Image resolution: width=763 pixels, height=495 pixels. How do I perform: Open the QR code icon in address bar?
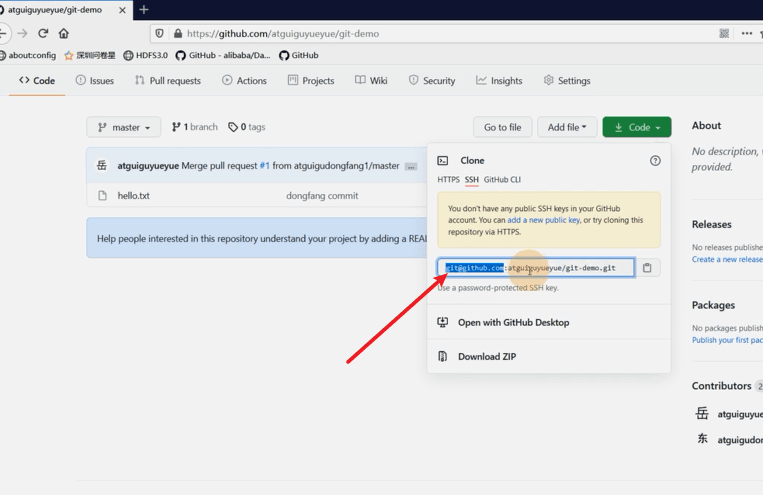tap(724, 34)
